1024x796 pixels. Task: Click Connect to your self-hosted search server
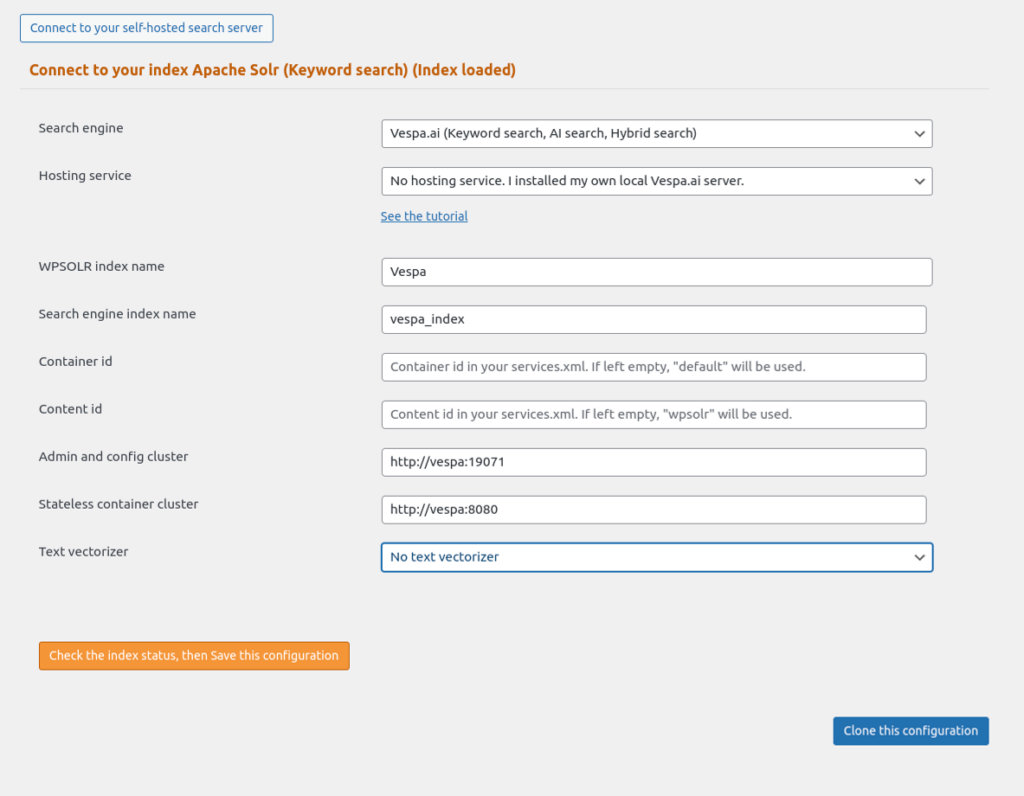coord(146,28)
